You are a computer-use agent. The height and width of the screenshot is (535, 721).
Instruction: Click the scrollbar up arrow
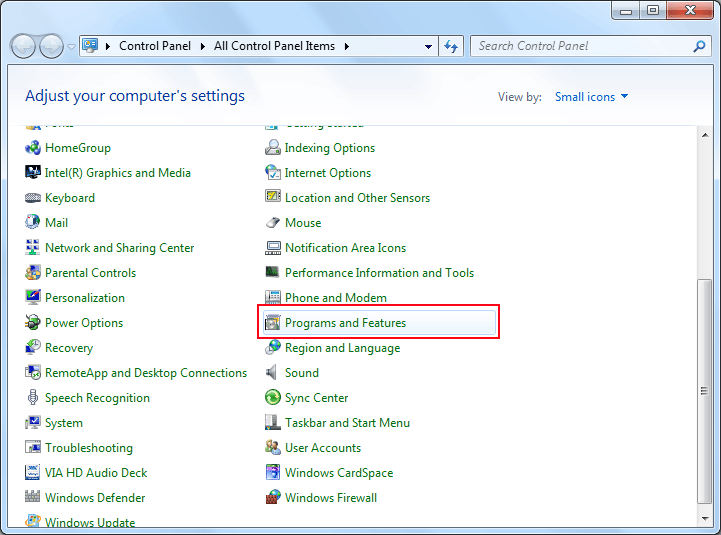[705, 135]
